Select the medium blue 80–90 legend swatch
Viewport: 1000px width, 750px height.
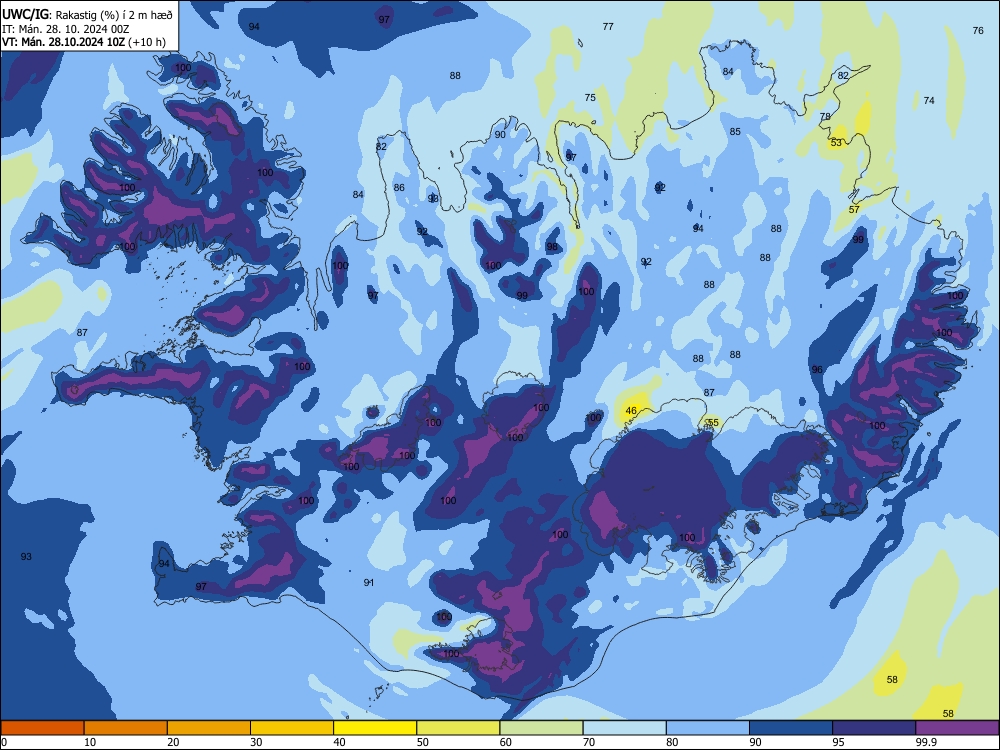tap(708, 728)
